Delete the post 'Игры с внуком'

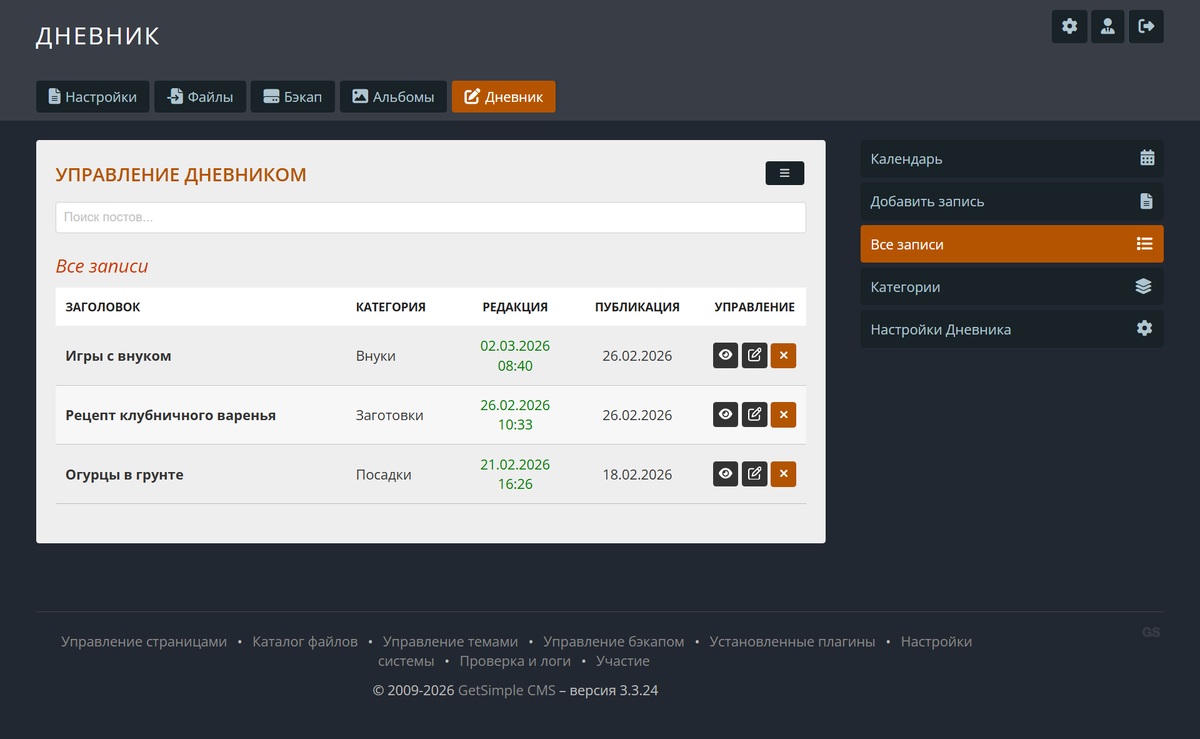point(783,355)
